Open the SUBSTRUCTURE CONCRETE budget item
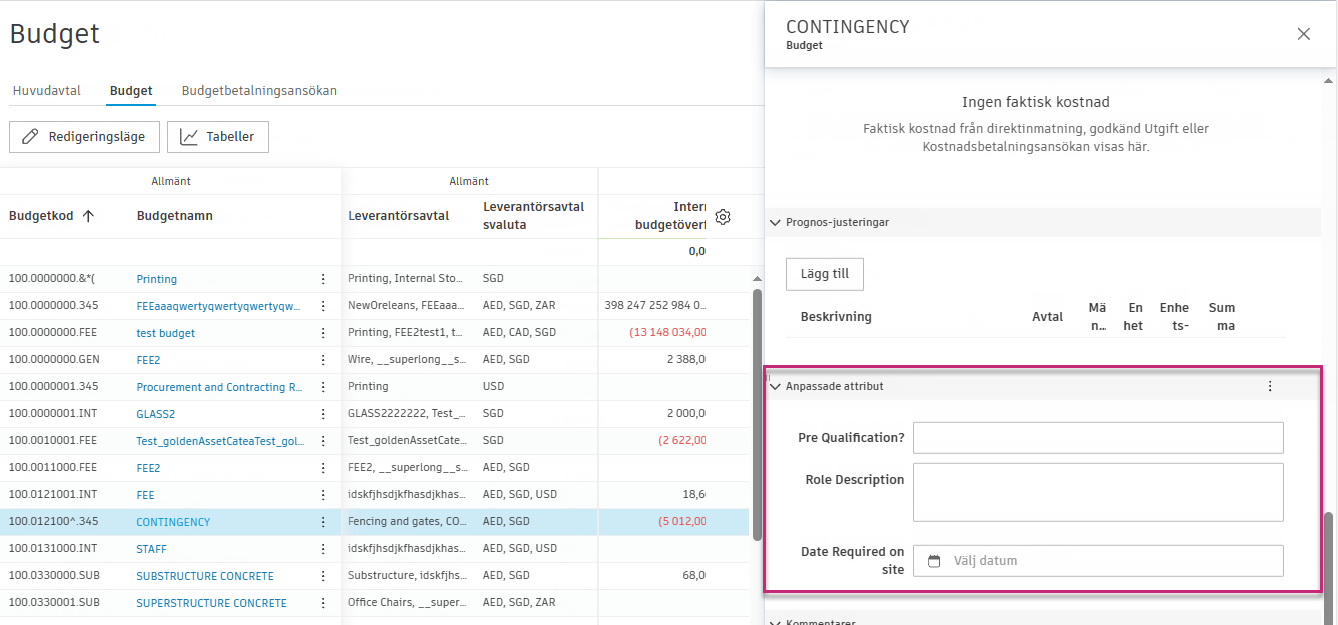The width and height of the screenshot is (1338, 625). click(204, 575)
